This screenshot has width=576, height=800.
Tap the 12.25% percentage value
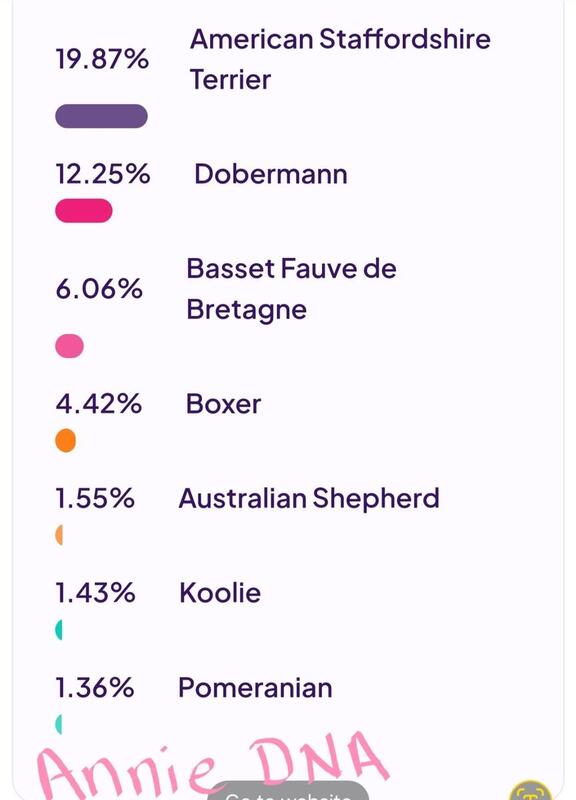[103, 174]
